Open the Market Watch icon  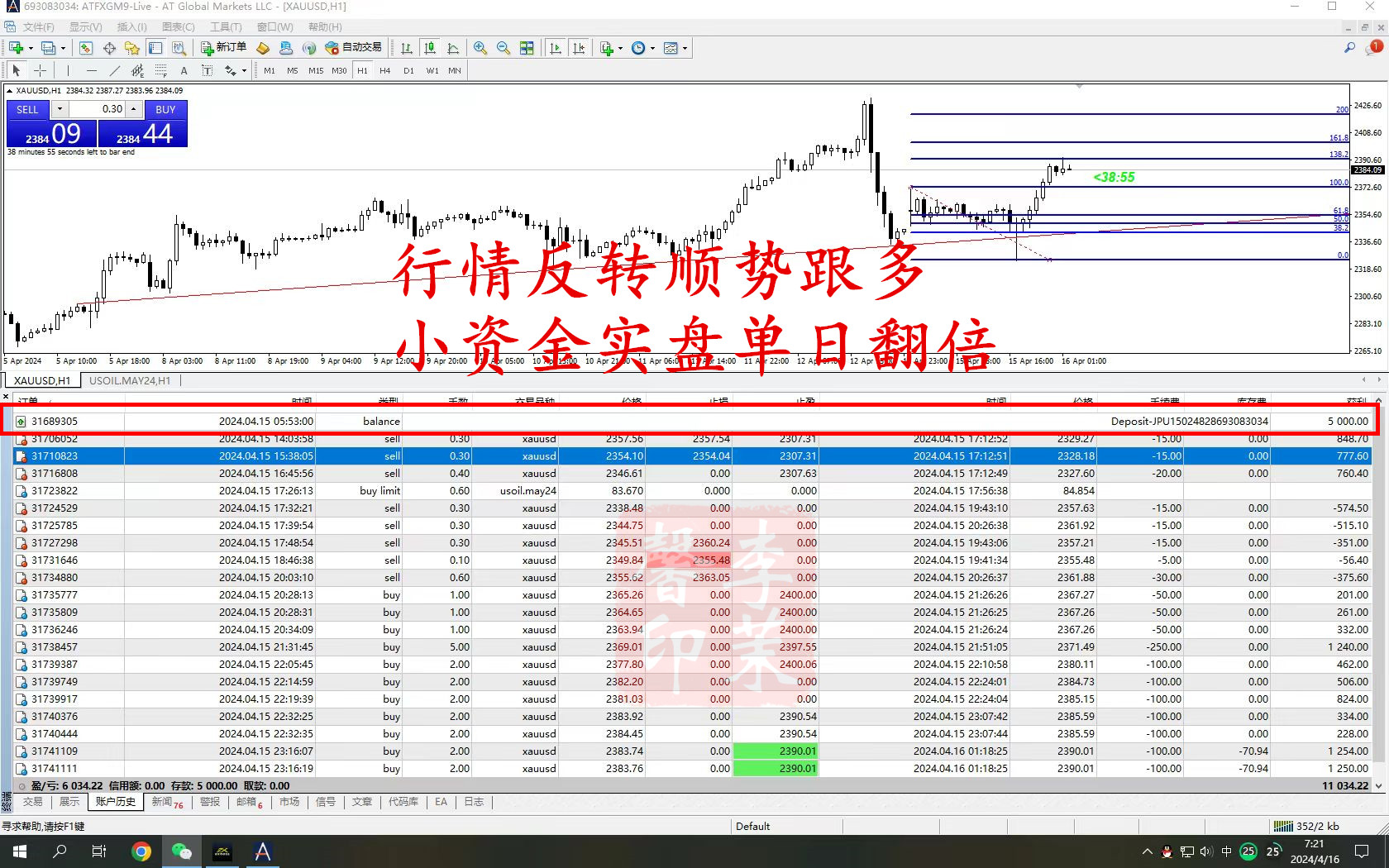(86, 48)
